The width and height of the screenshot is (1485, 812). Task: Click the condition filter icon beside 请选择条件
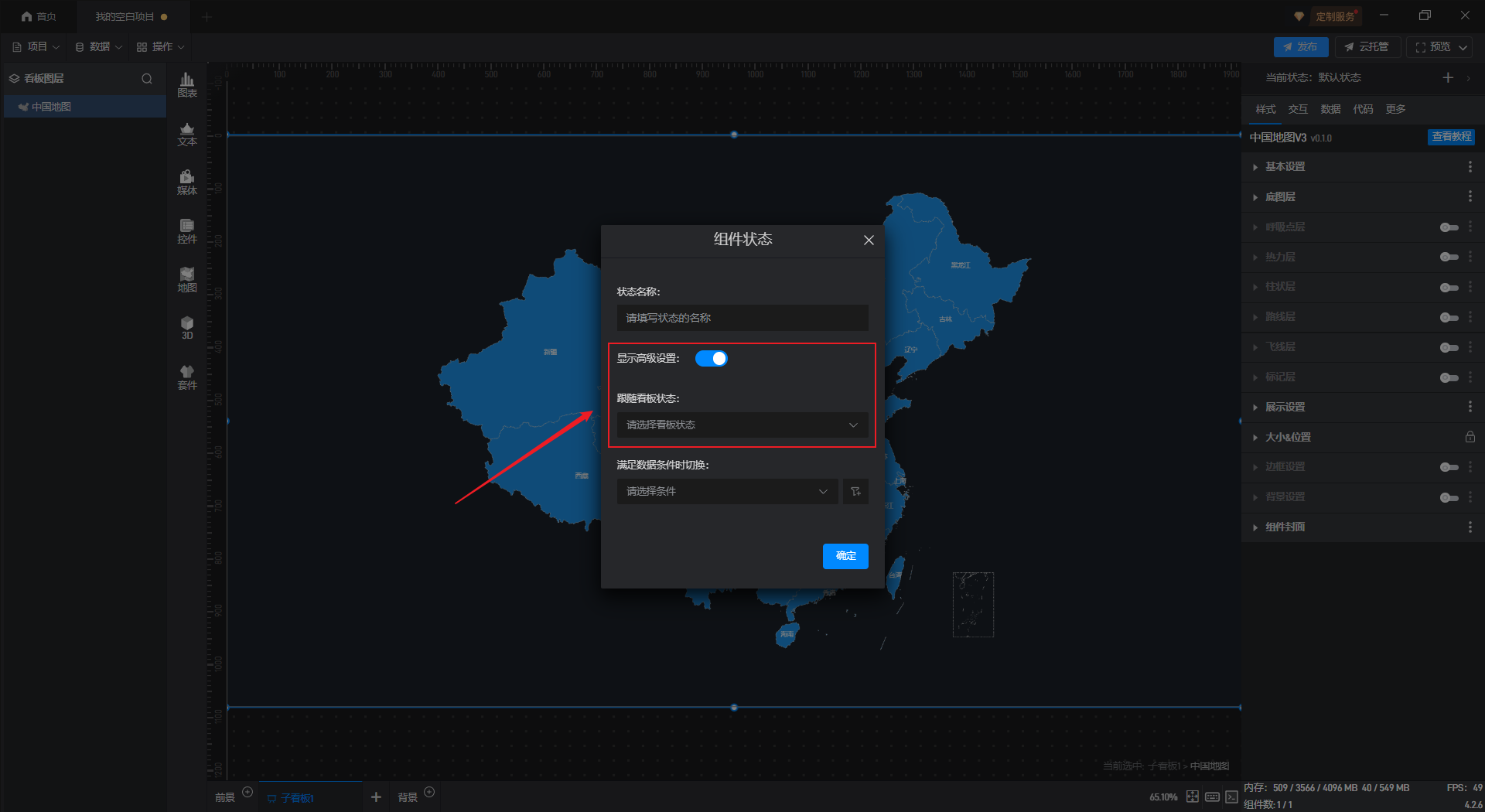click(855, 491)
